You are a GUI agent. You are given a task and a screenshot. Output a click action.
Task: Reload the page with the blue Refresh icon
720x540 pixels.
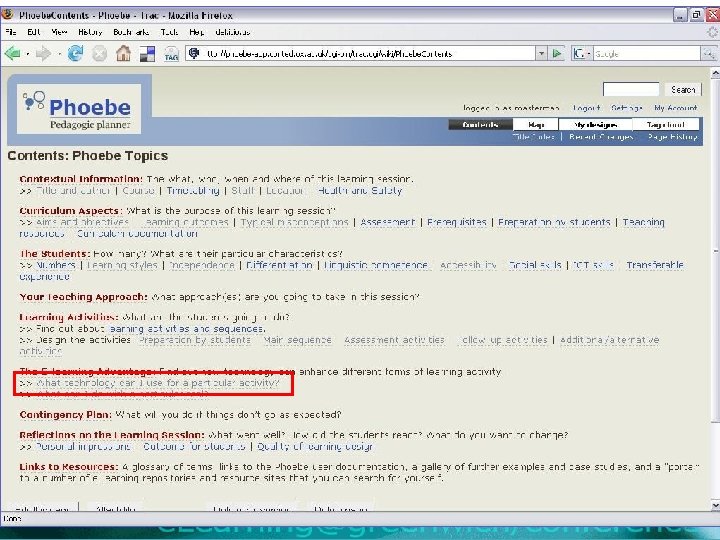(75, 54)
